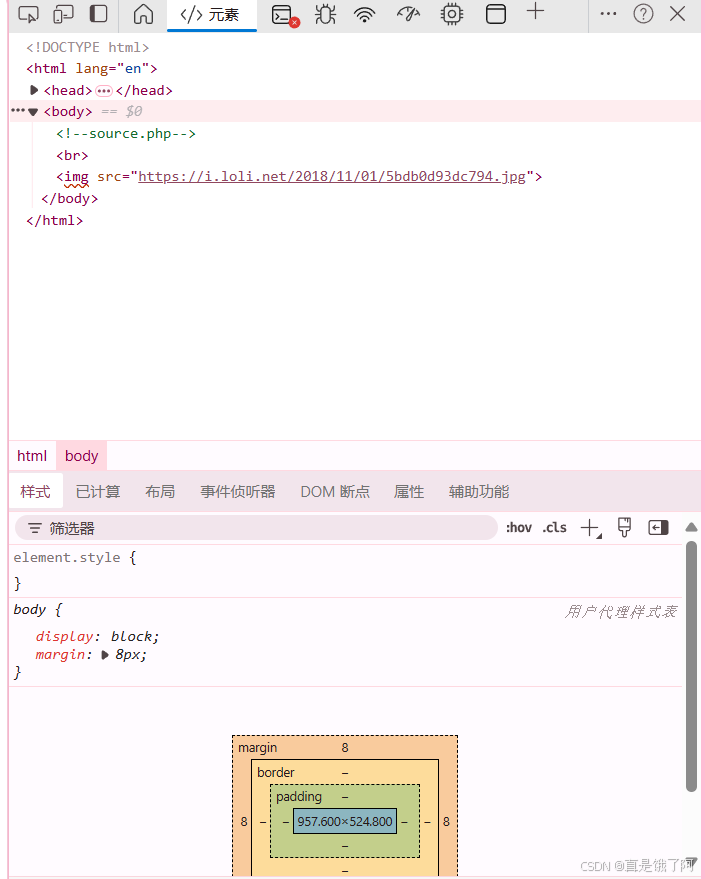The height and width of the screenshot is (879, 705).
Task: Open the Network panel wifi icon
Action: (x=362, y=15)
